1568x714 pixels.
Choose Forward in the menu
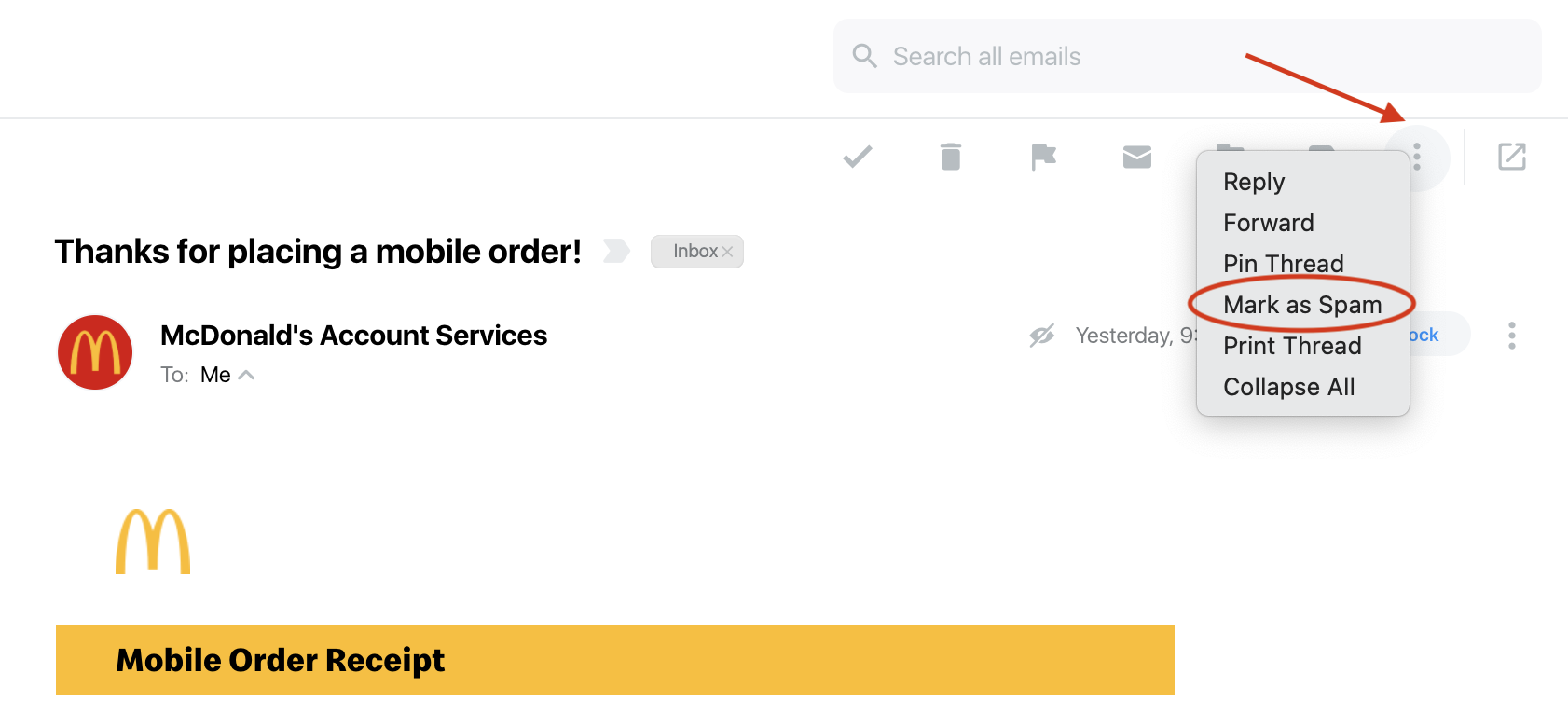[x=1268, y=223]
